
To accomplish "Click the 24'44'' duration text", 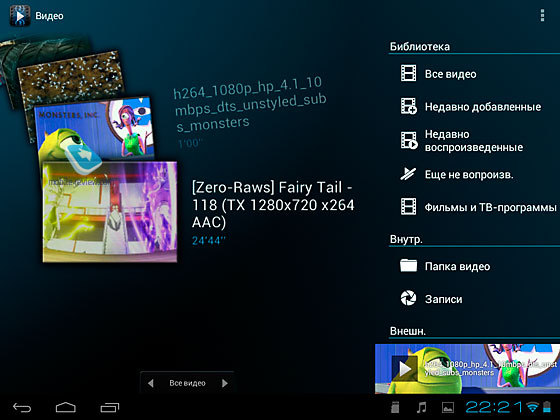I will [x=209, y=240].
